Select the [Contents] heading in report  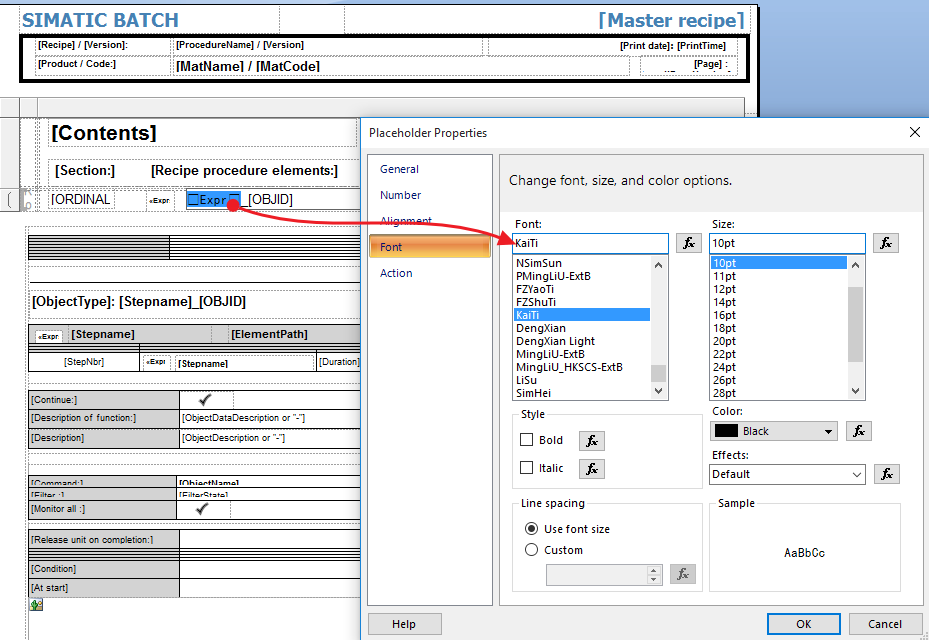coord(104,133)
